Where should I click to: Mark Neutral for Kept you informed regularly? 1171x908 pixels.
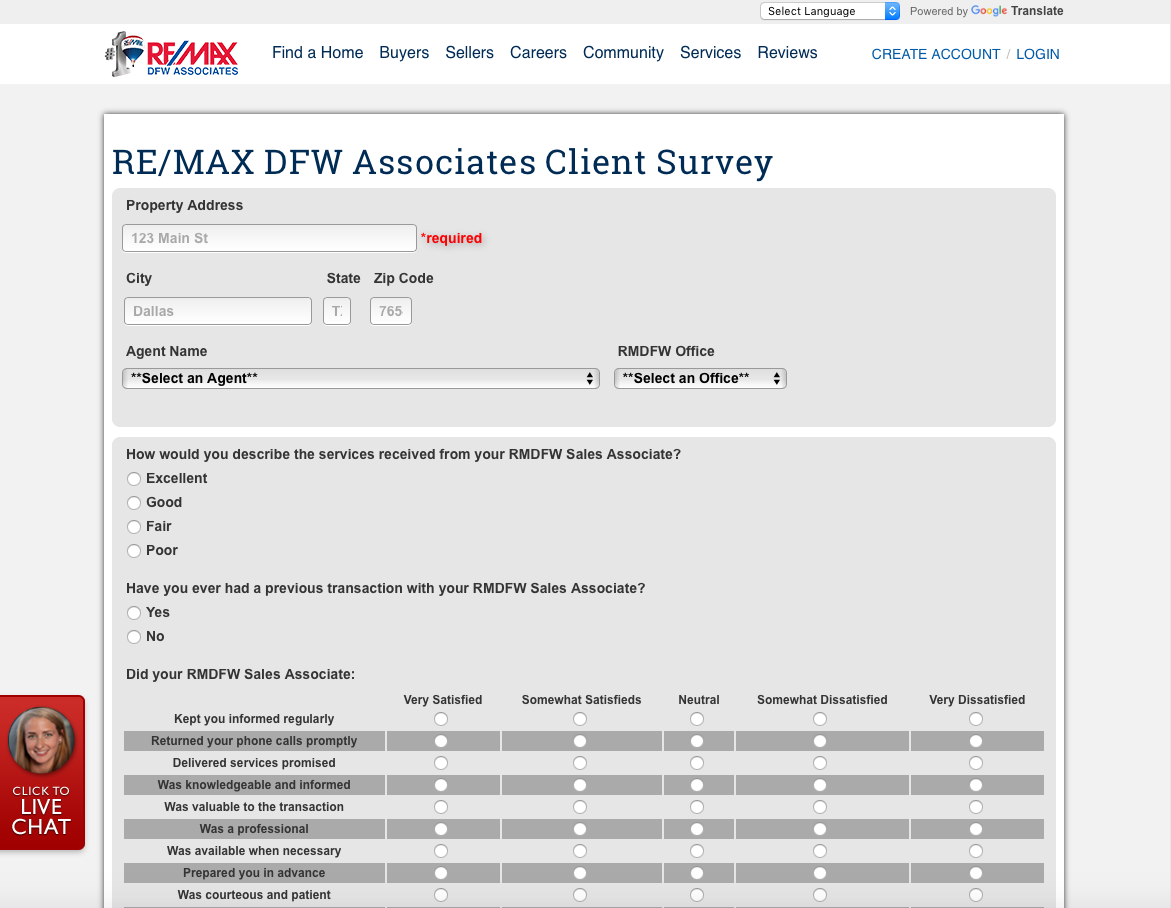coord(696,718)
